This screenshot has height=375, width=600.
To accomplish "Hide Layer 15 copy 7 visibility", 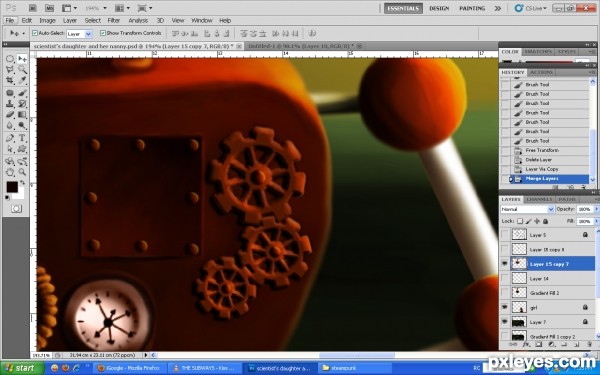I will tap(505, 264).
